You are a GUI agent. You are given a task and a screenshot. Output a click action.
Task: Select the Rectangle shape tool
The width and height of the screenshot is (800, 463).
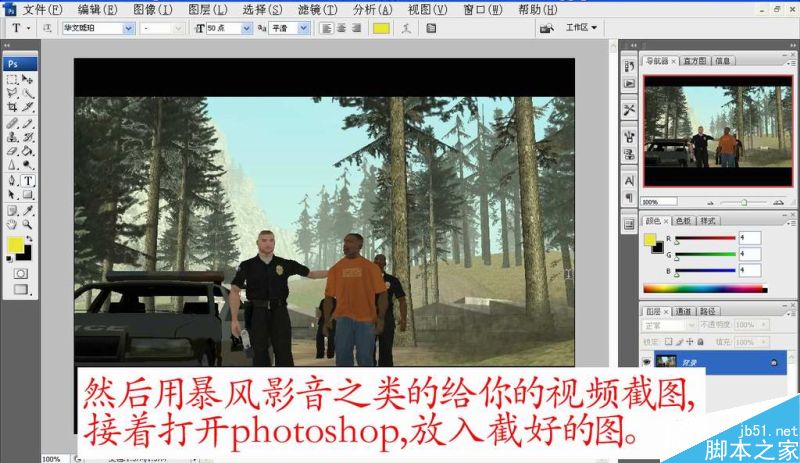[x=28, y=194]
